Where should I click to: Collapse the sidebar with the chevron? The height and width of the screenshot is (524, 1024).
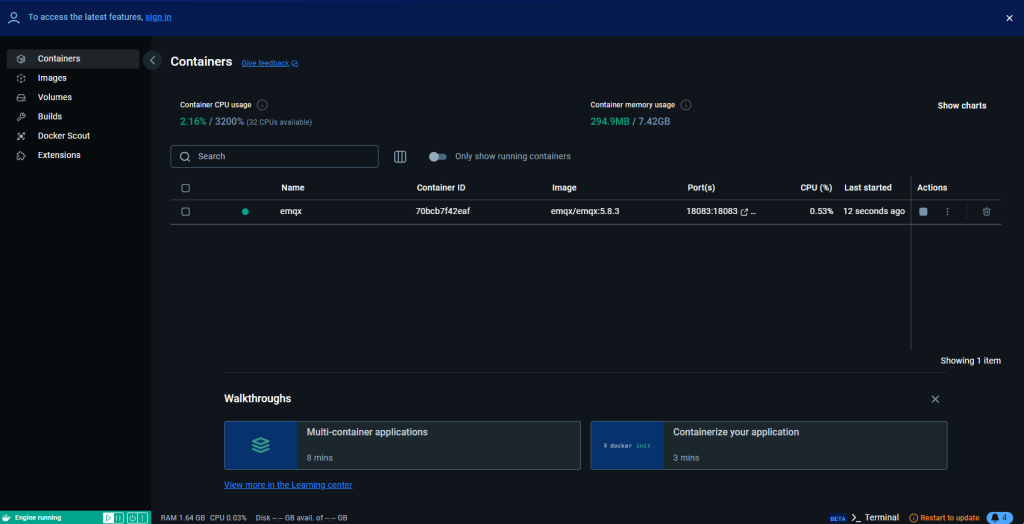click(x=152, y=61)
